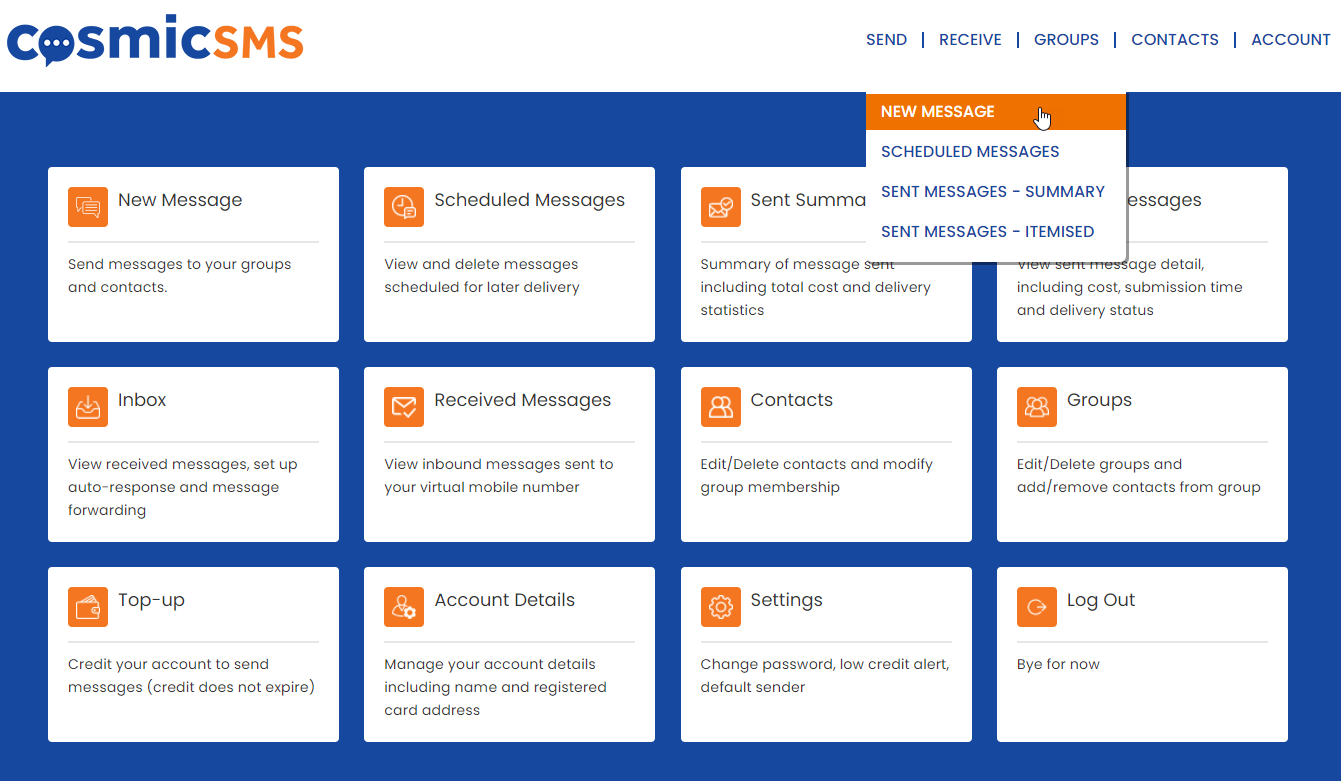The width and height of the screenshot is (1341, 781).
Task: Click the Contacts people icon
Action: (x=720, y=407)
